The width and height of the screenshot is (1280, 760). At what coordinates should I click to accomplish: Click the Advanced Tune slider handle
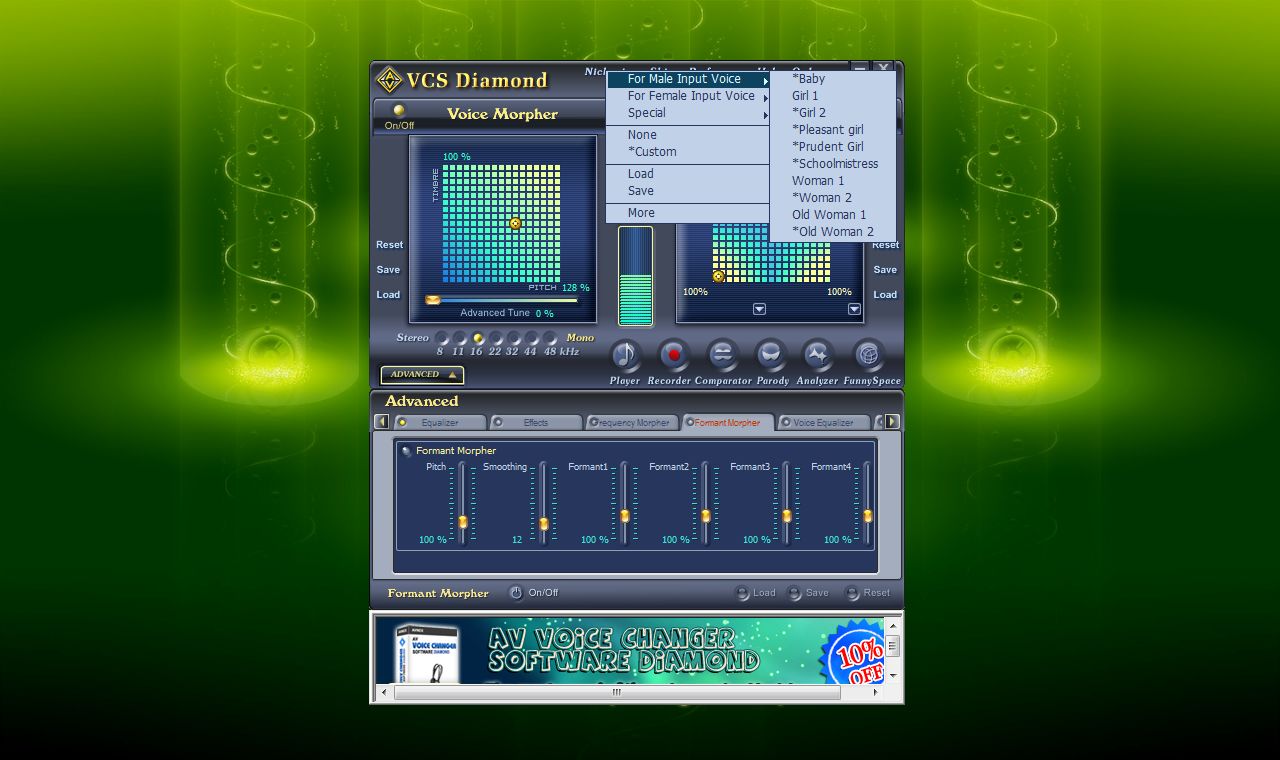tap(433, 299)
